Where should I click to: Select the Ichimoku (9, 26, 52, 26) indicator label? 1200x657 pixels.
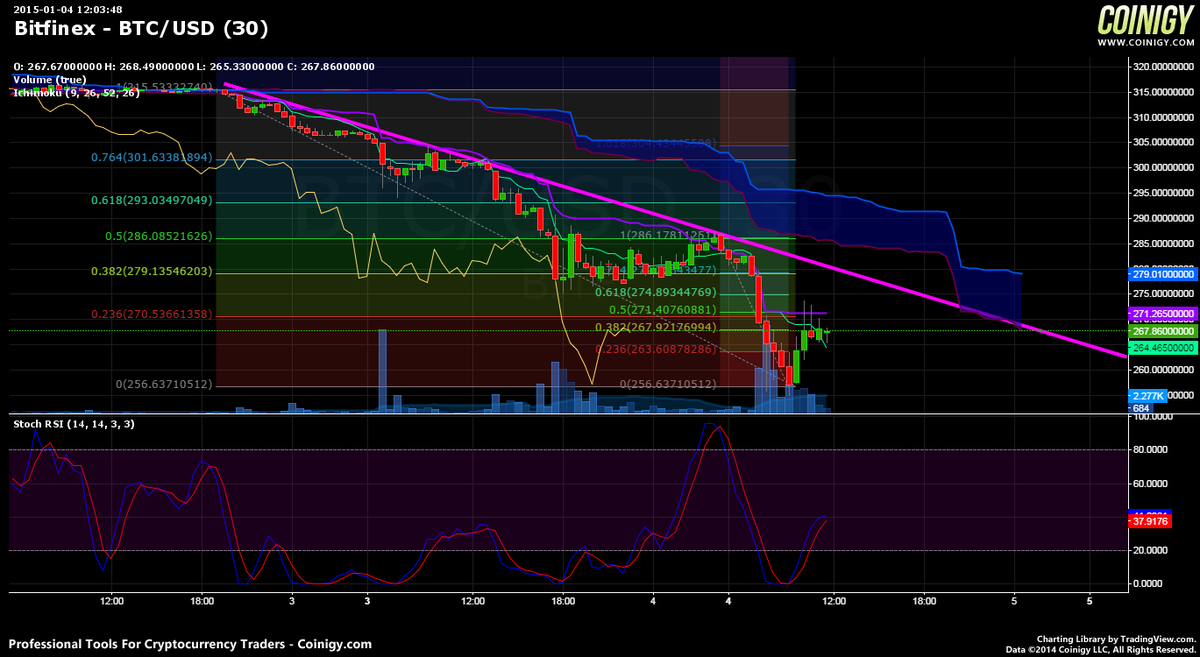(76, 92)
